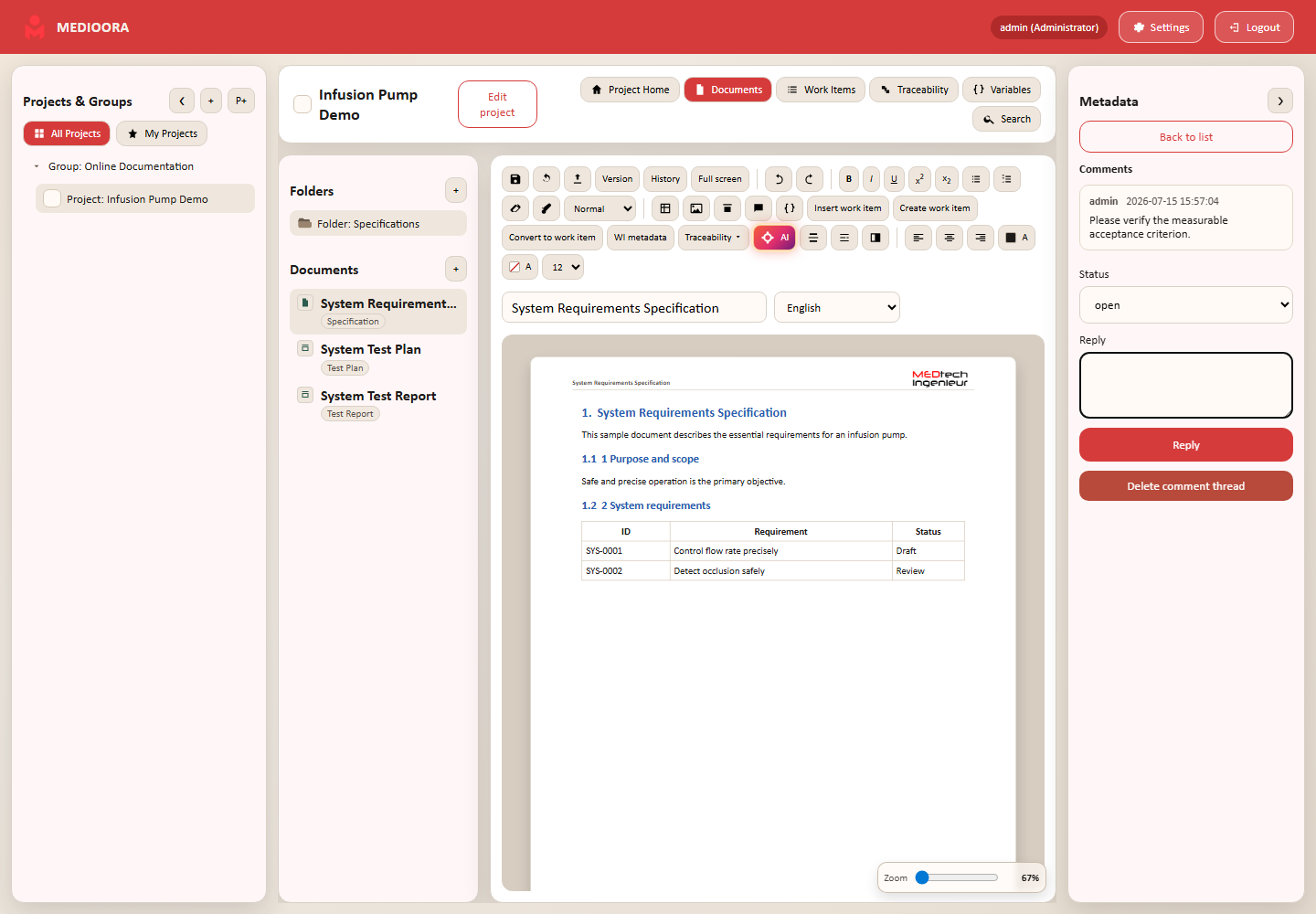
Task: Click the Zoom slider handle
Action: (922, 877)
